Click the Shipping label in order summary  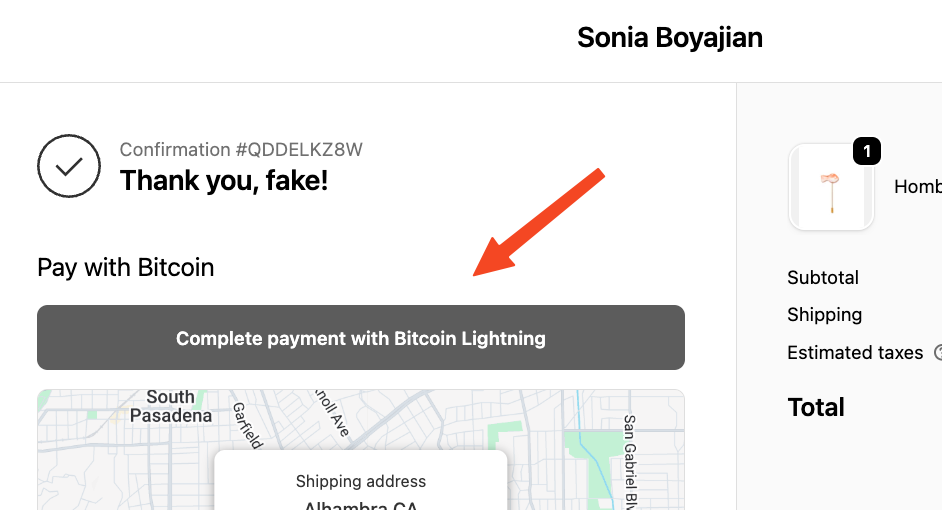(x=824, y=314)
